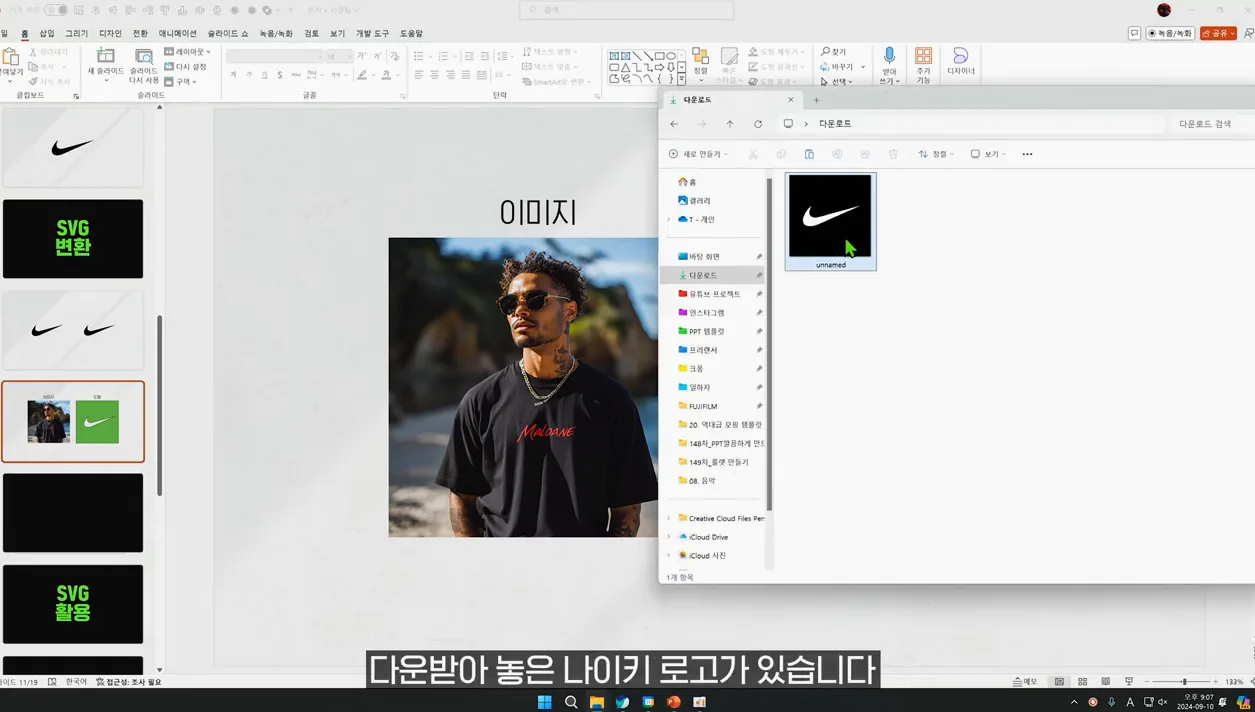Open a new tab in File Explorer
1255x712 pixels.
click(x=816, y=100)
